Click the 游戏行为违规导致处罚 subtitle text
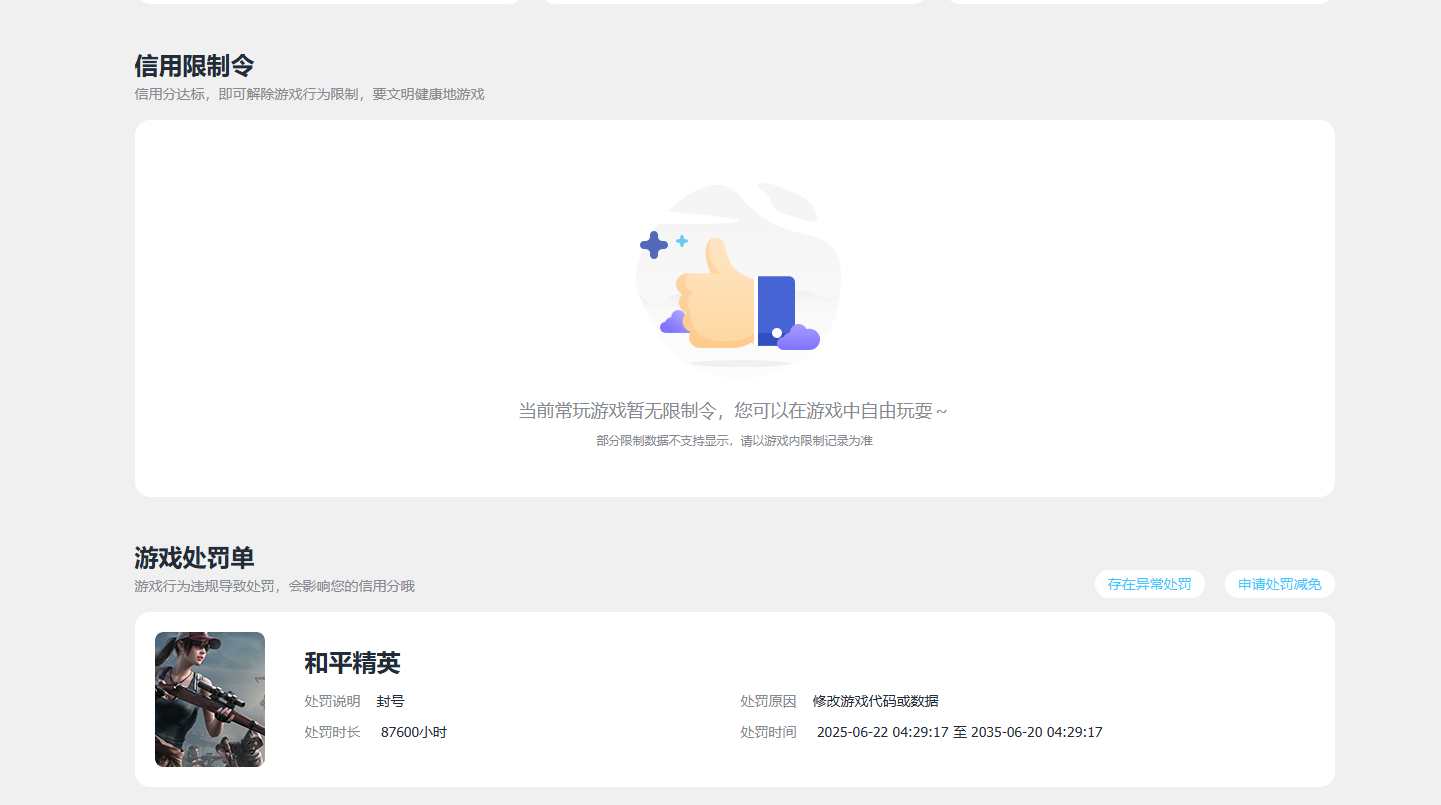The width and height of the screenshot is (1441, 805). [x=274, y=586]
